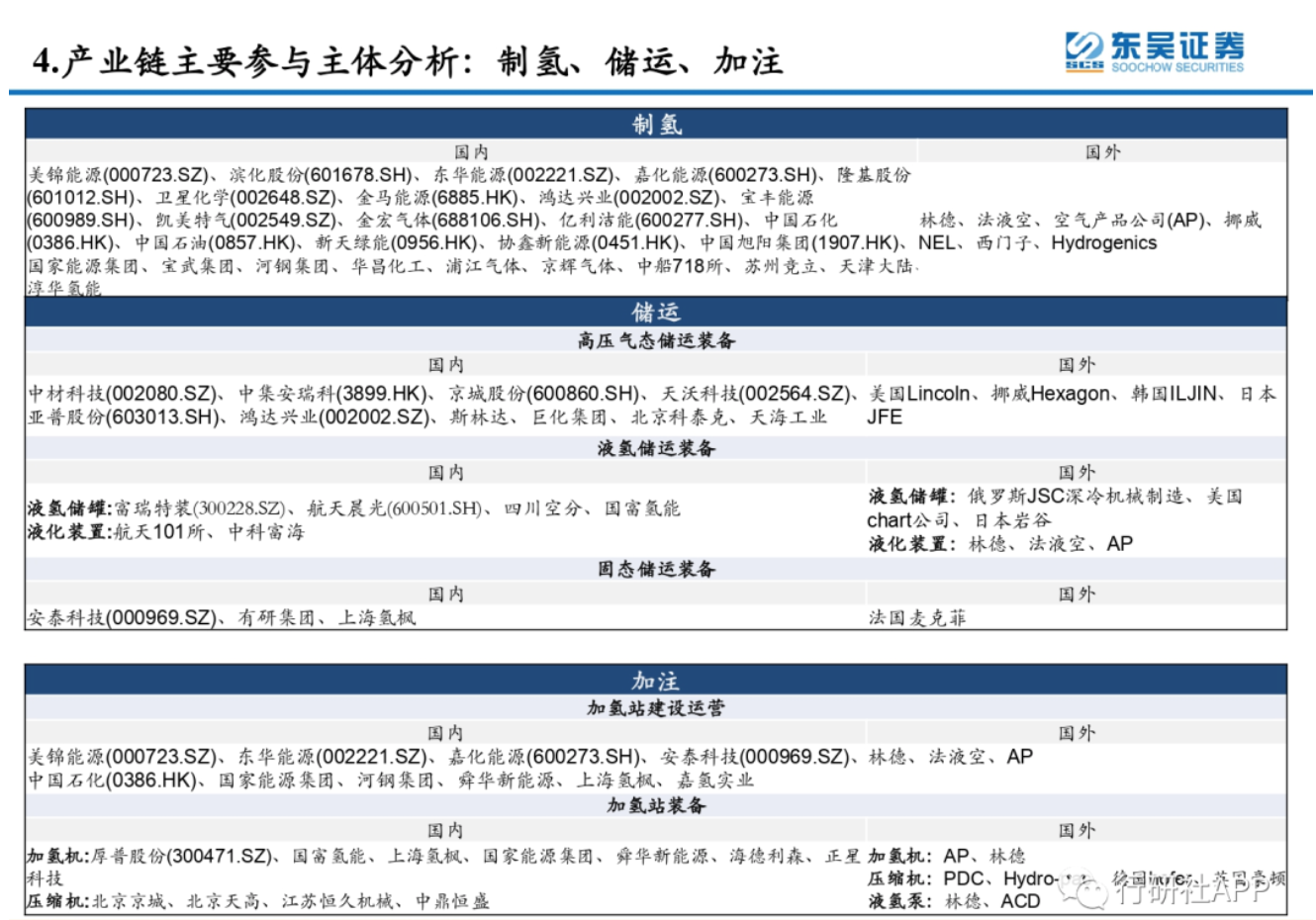Screen dimensions: 1316x920
Task: Click 北京天高 in the compressor list
Action: [x=224, y=901]
